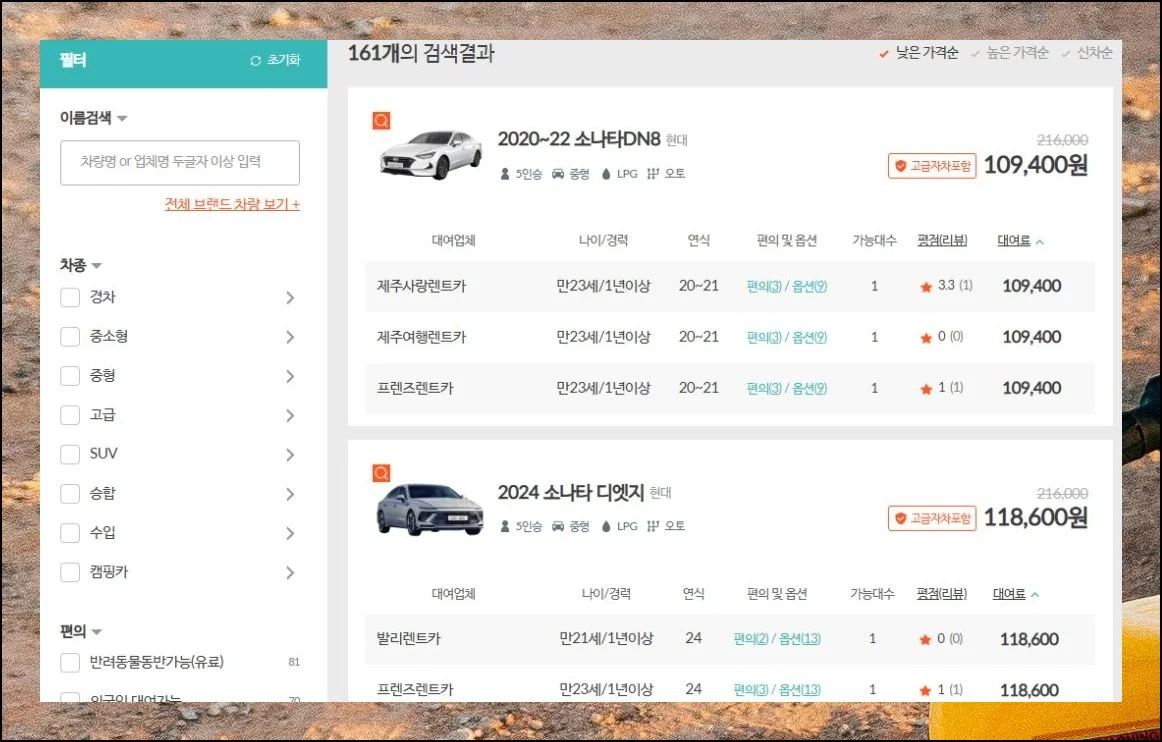Click the 고급자차포함 badge on 소나타 디엣지
Viewport: 1162px width, 742px height.
click(x=932, y=518)
